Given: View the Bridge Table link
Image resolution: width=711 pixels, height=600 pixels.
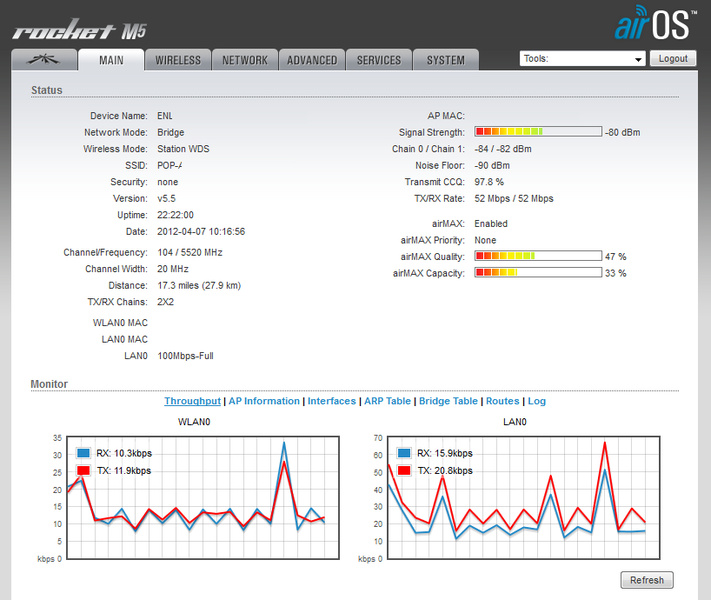Looking at the screenshot, I should (448, 401).
